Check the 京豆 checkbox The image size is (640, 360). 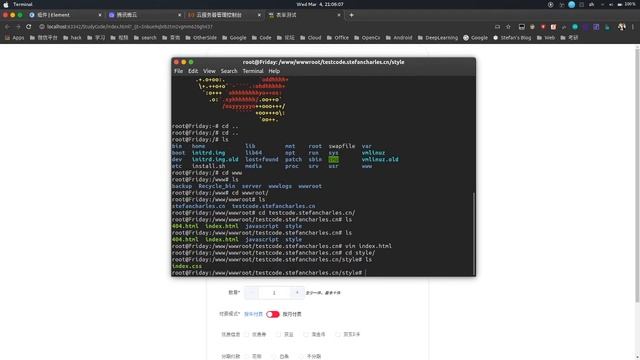[278, 334]
